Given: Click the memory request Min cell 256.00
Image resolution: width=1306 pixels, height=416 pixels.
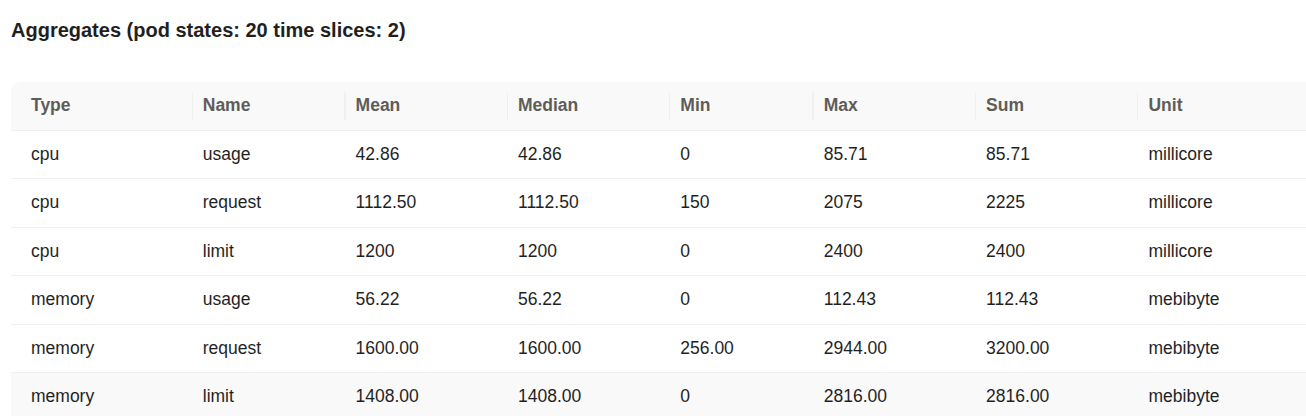Looking at the screenshot, I should coord(707,348).
